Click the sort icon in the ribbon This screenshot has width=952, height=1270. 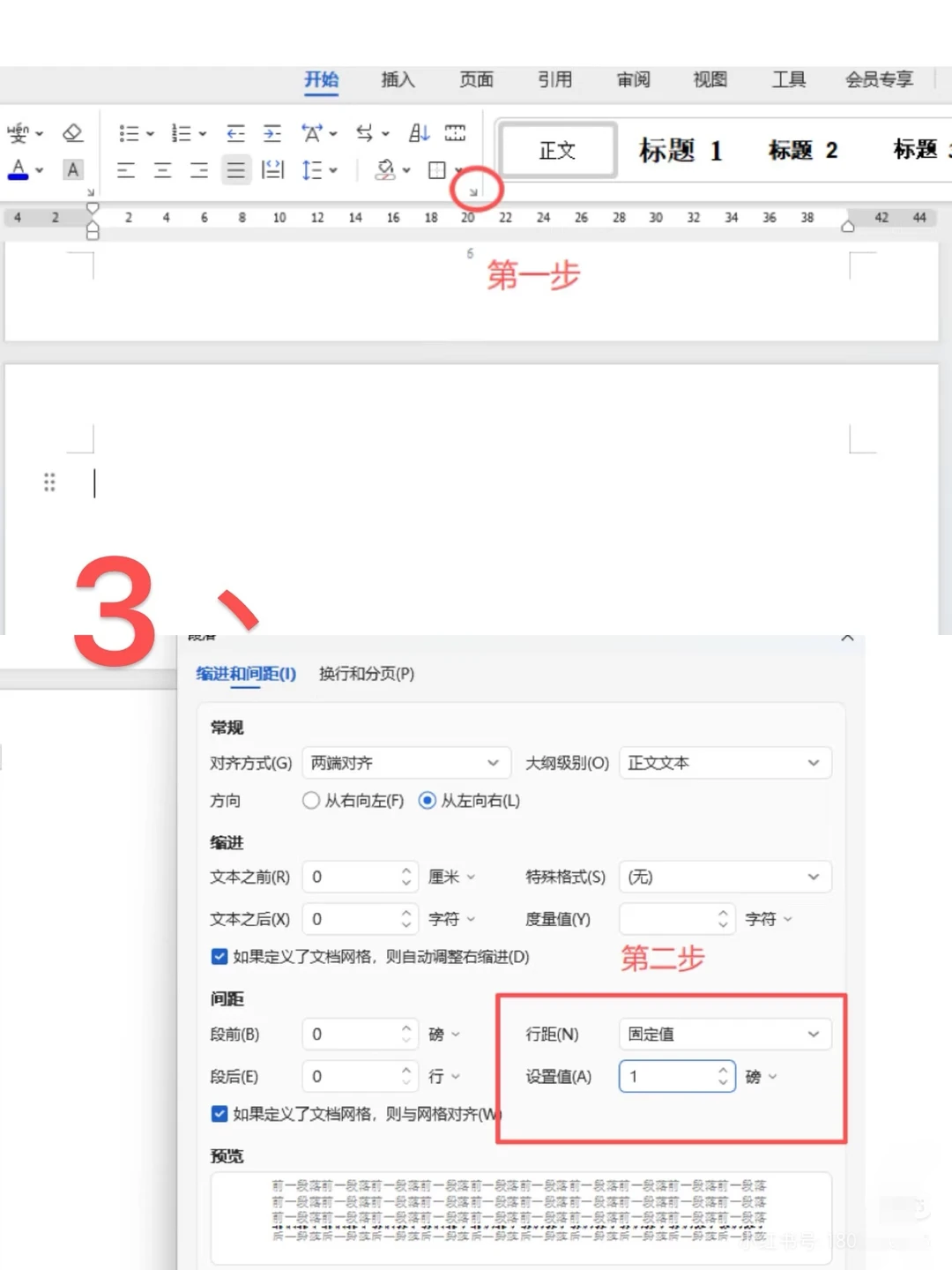click(418, 133)
